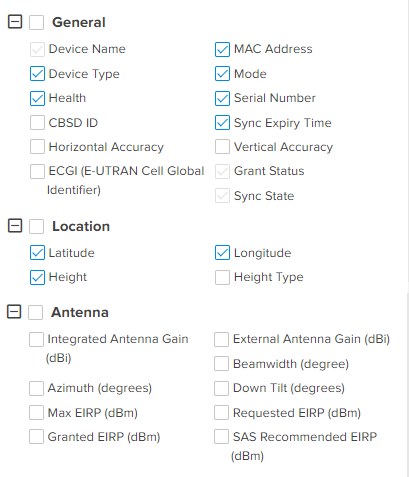
Task: Check Requested EIRP (dBm) box
Action: 221,413
